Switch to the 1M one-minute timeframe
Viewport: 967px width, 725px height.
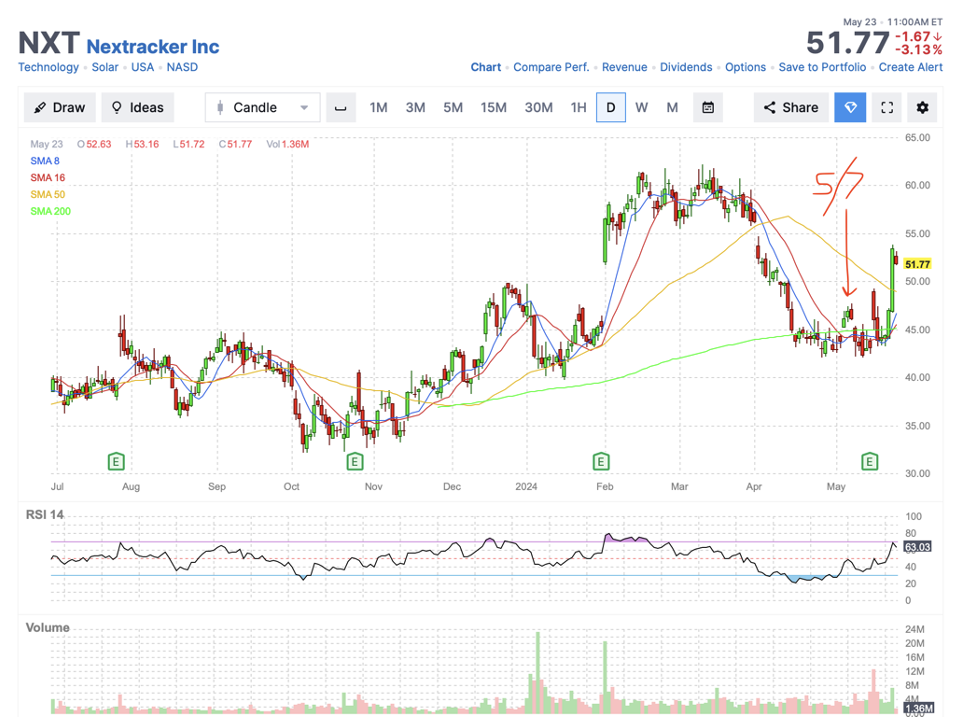379,107
